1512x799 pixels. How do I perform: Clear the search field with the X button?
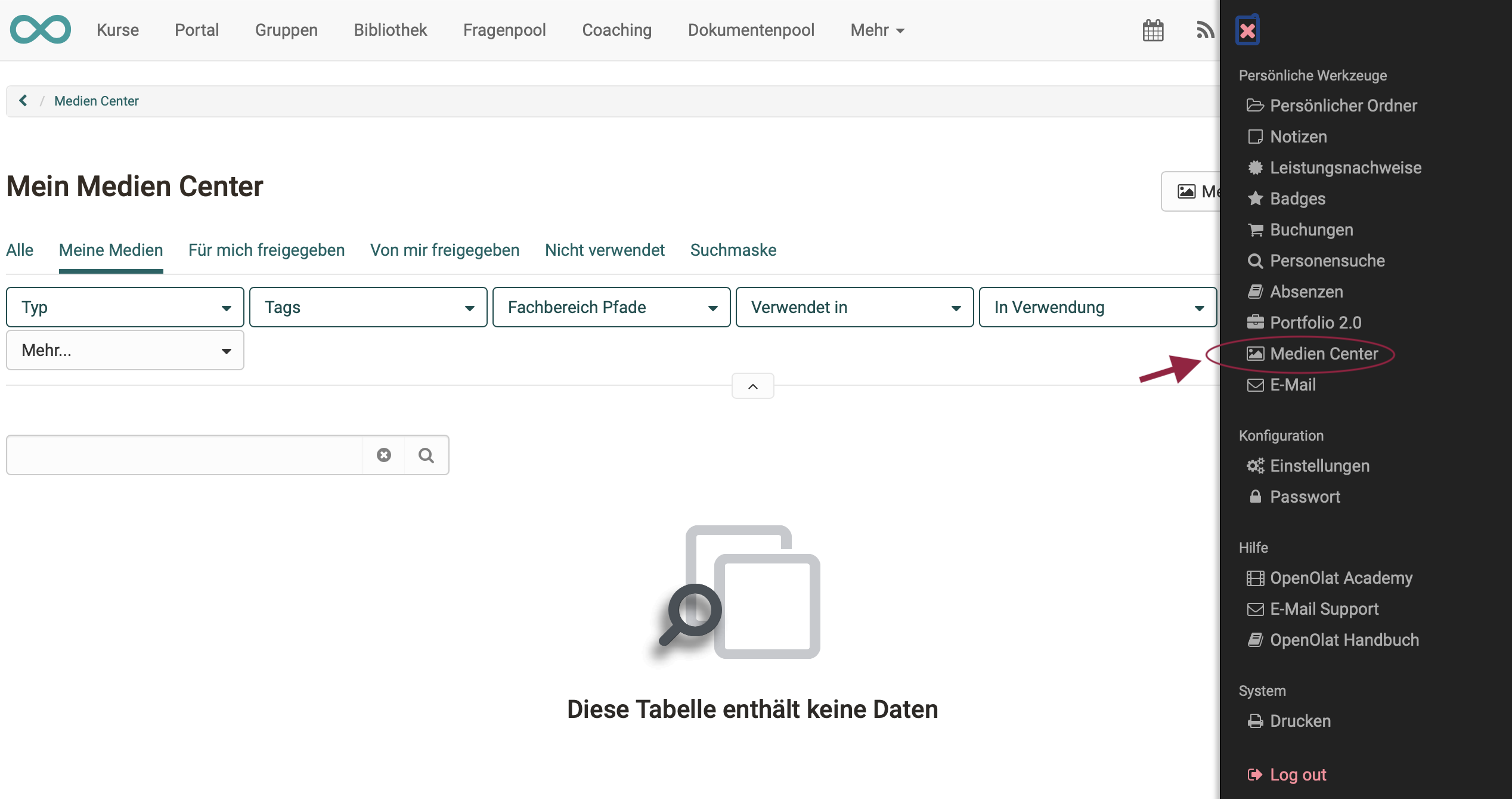[x=383, y=454]
